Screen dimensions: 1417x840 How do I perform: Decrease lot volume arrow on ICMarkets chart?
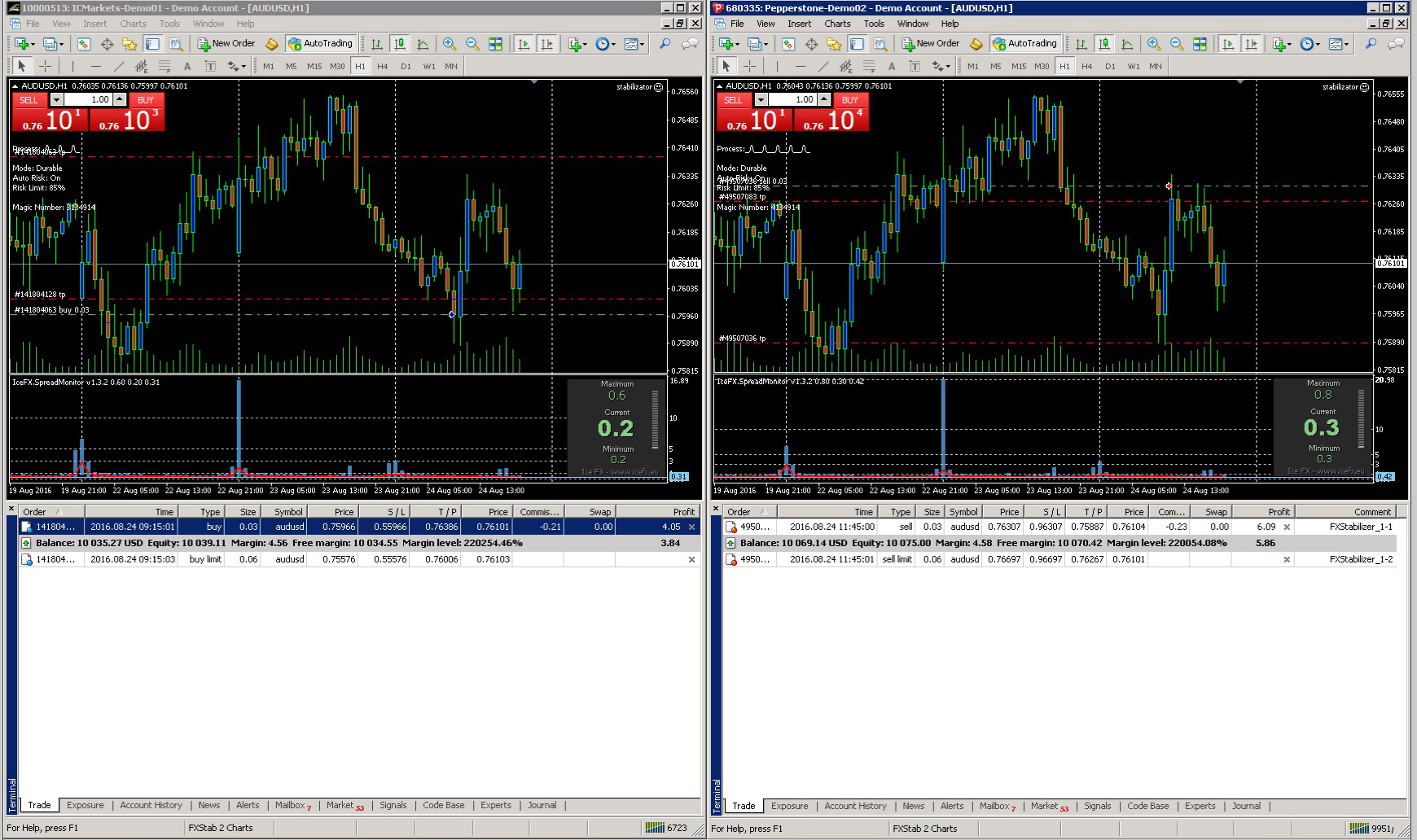tap(56, 99)
